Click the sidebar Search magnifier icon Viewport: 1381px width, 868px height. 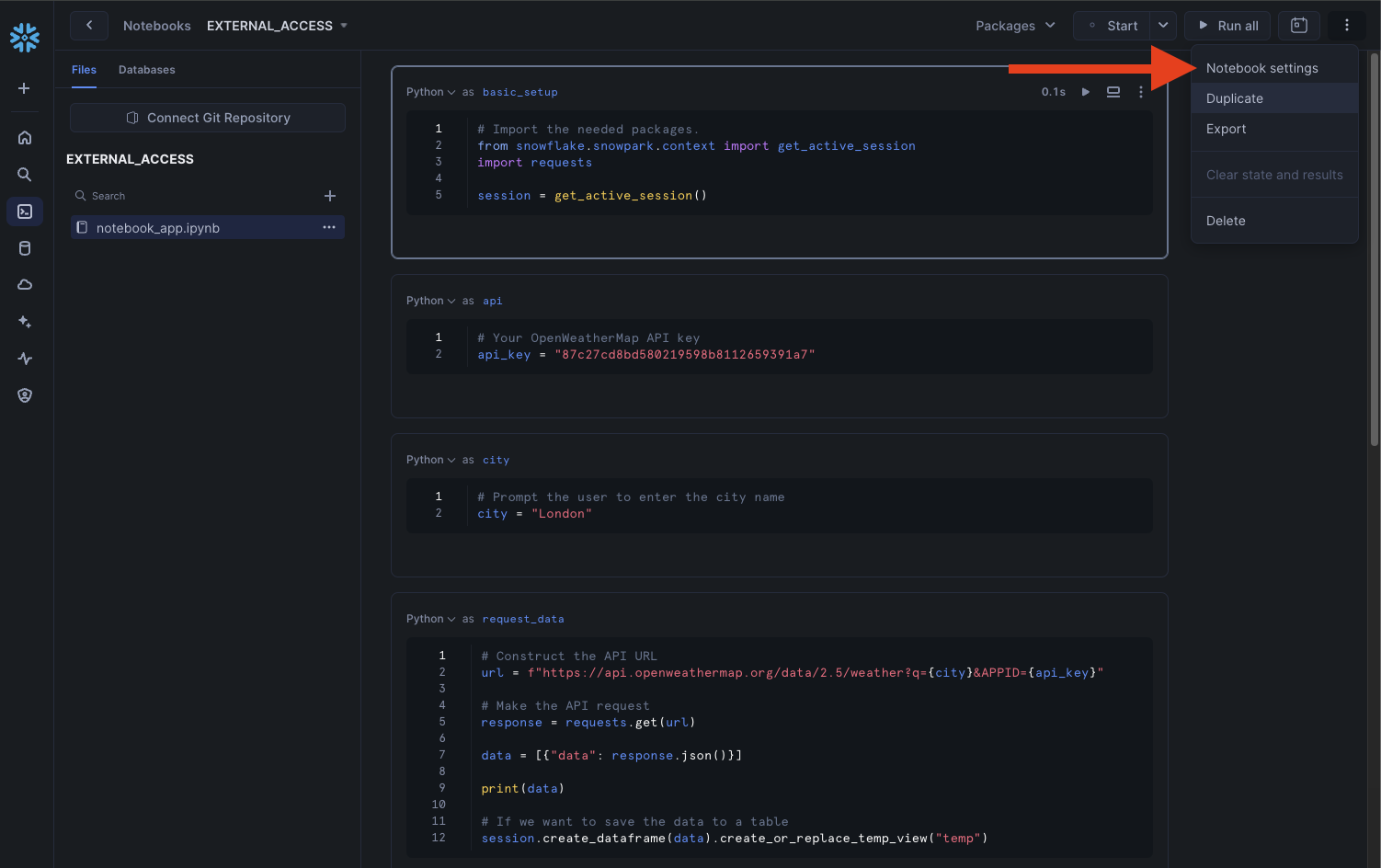(25, 175)
